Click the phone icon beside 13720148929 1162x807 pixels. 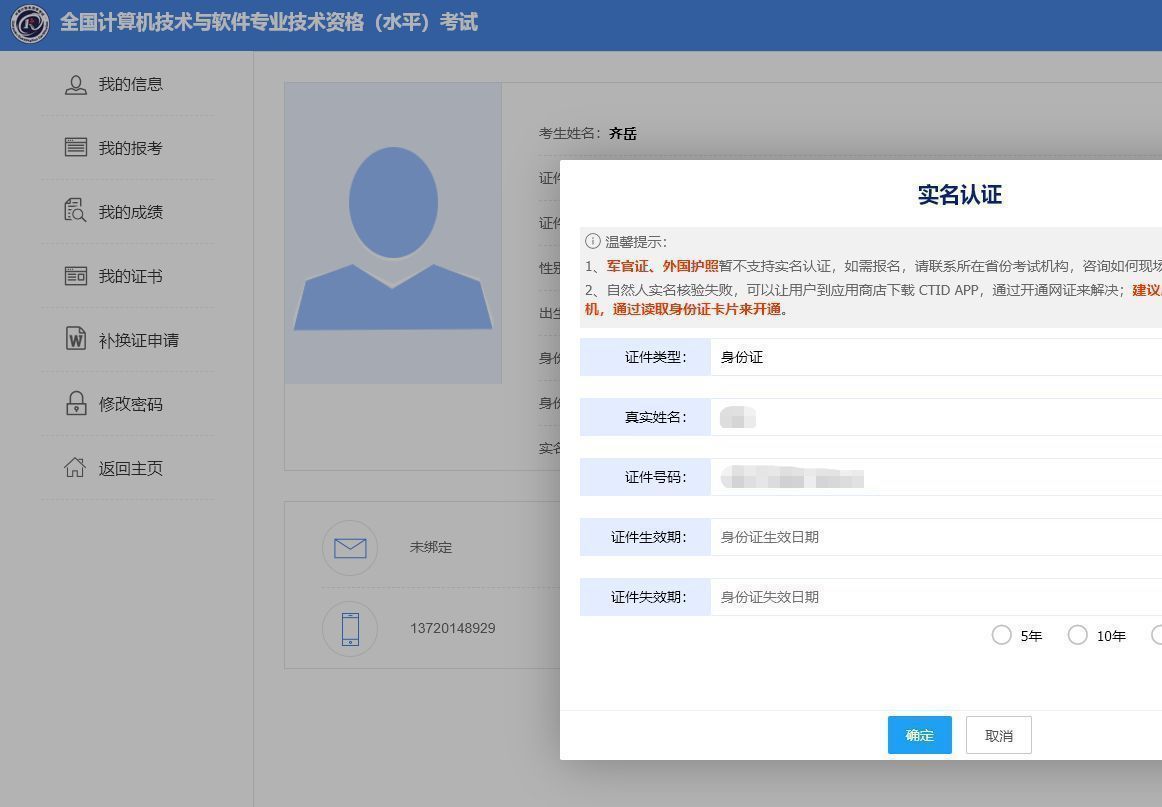(349, 628)
